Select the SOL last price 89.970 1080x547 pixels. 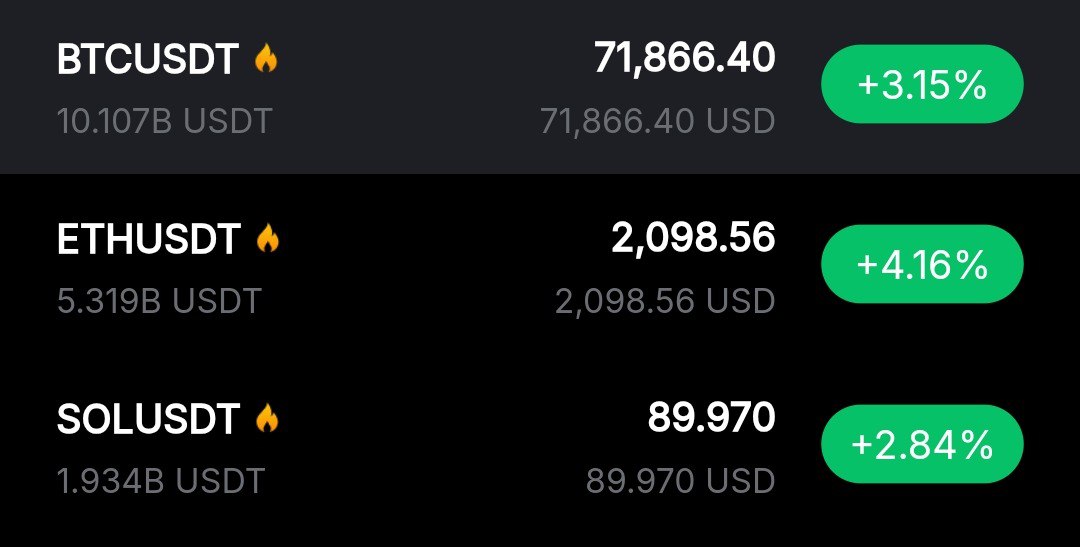click(x=711, y=417)
